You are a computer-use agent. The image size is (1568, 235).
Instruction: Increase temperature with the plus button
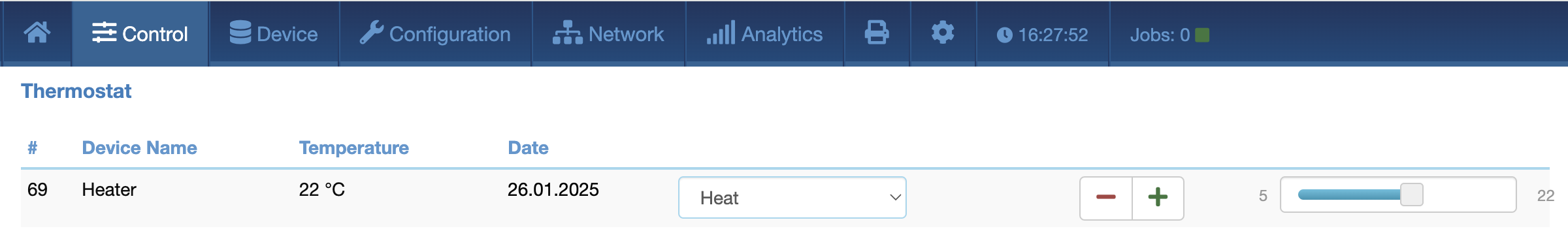tap(1158, 198)
